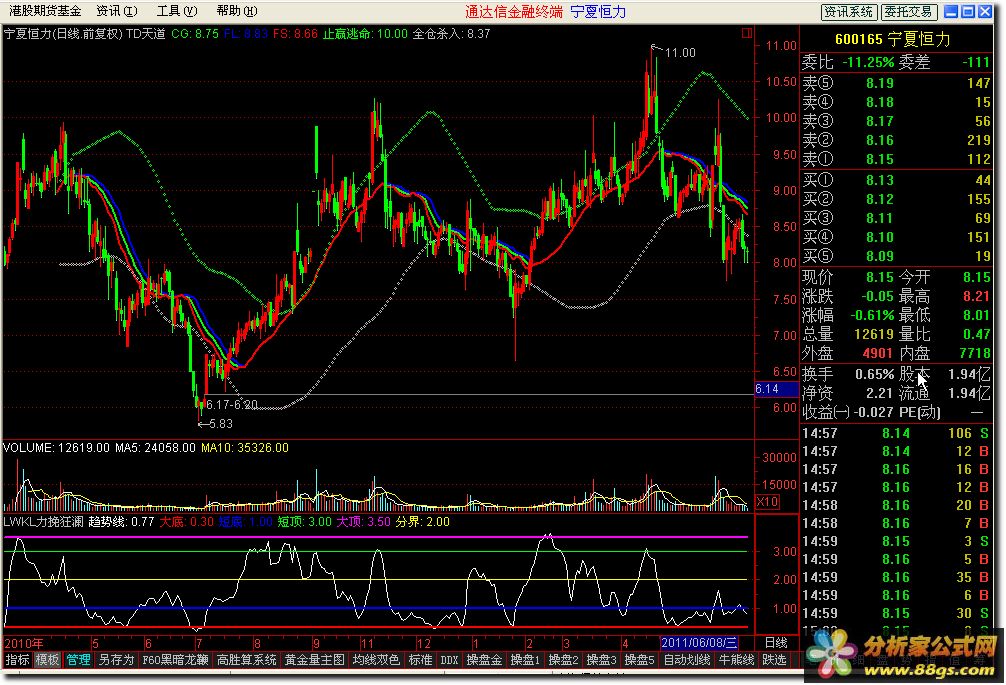The height and width of the screenshot is (685, 1006).
Task: Click the 止赢逃命: 10.00 label
Action: click(364, 33)
